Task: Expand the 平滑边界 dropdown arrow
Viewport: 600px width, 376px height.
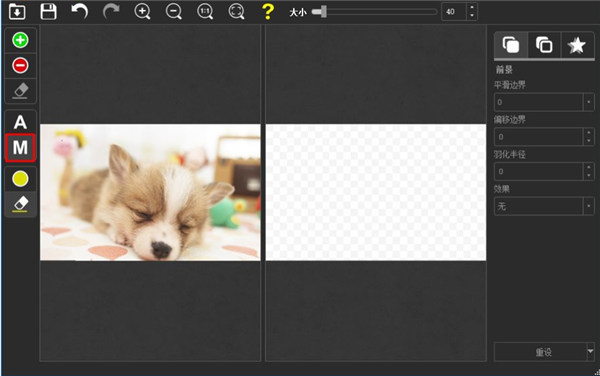Action: tap(589, 102)
